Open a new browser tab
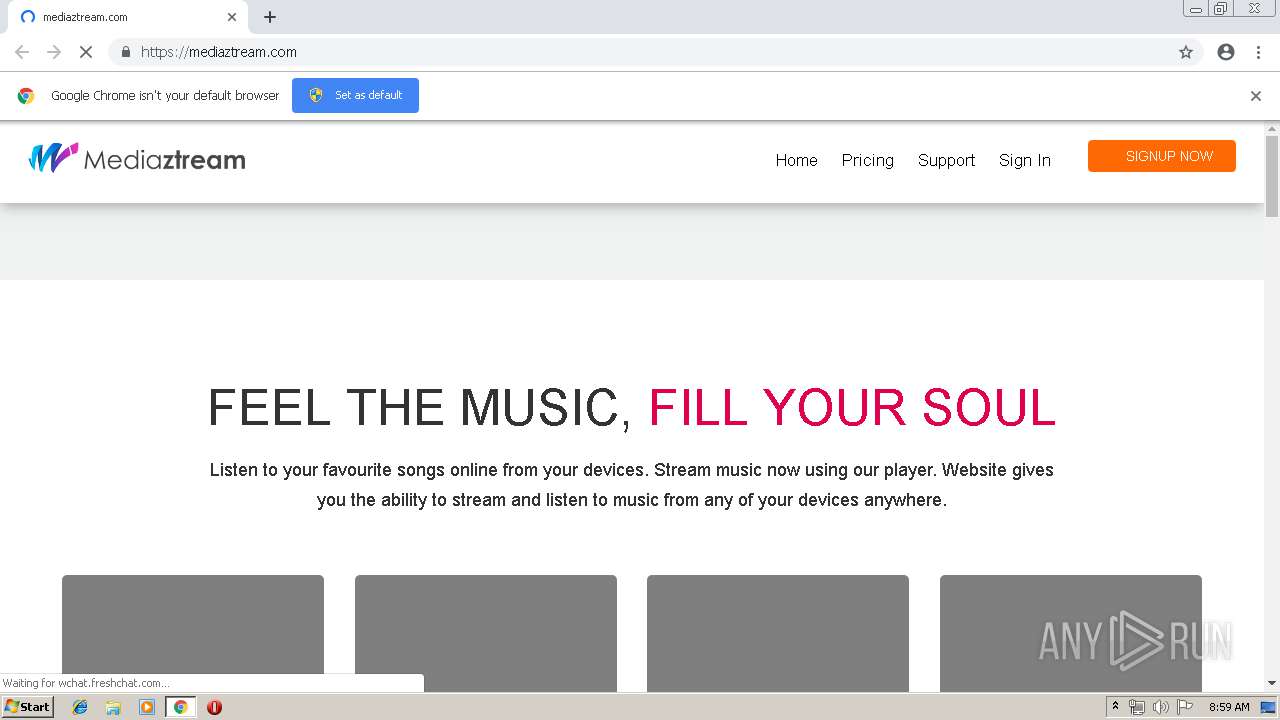 pyautogui.click(x=270, y=17)
